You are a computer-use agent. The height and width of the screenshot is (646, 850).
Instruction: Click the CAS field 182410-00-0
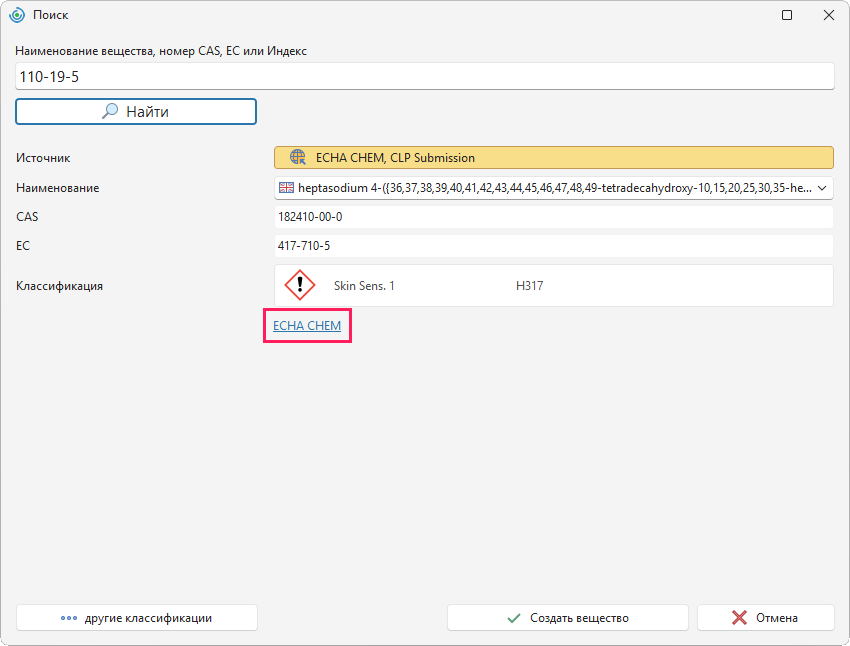(553, 217)
